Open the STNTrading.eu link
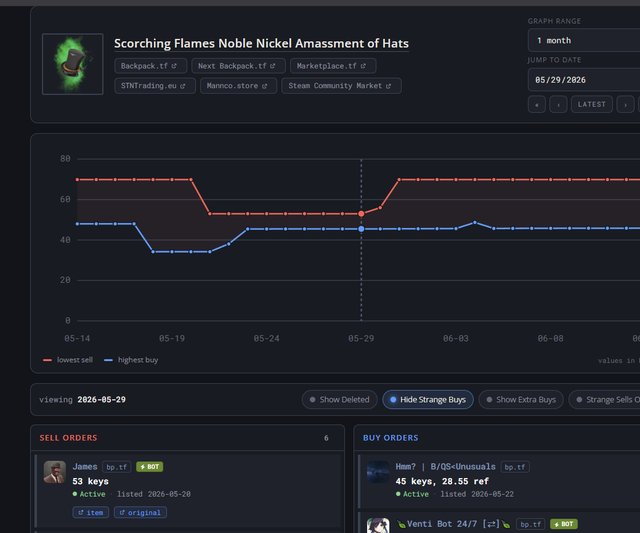The image size is (640, 533). tap(155, 86)
